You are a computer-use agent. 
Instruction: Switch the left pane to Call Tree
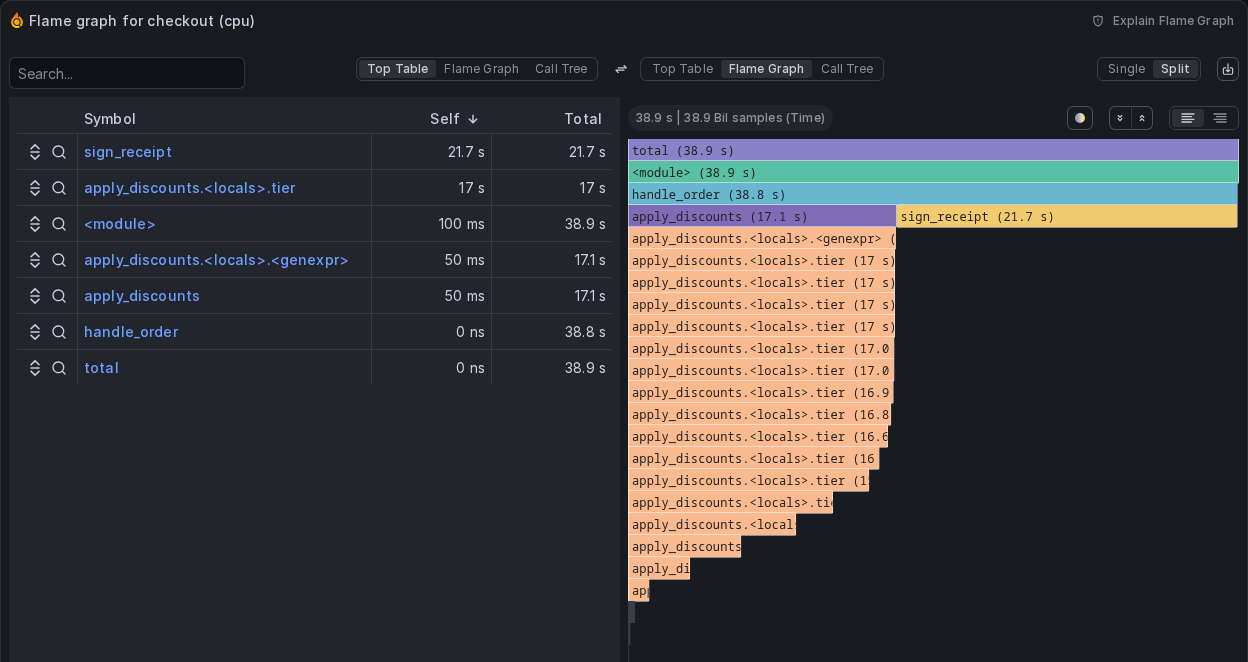pos(561,69)
